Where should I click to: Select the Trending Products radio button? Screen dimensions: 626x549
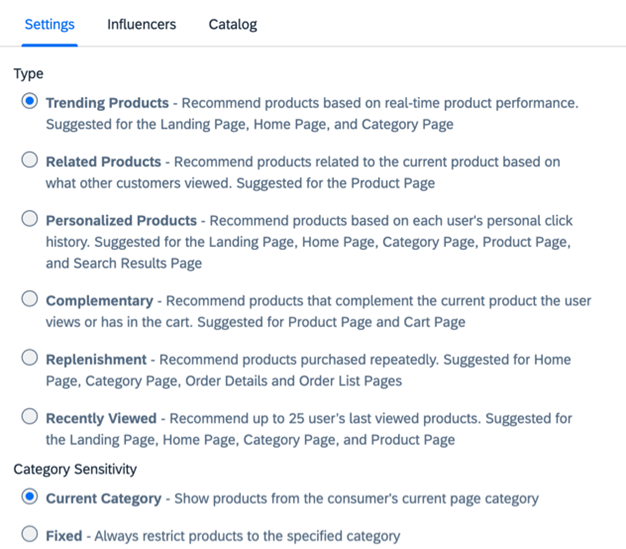30,101
